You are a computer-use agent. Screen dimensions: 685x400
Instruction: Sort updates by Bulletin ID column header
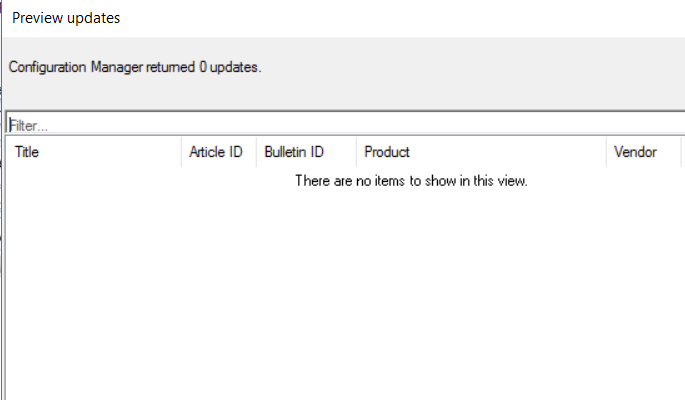pos(306,152)
